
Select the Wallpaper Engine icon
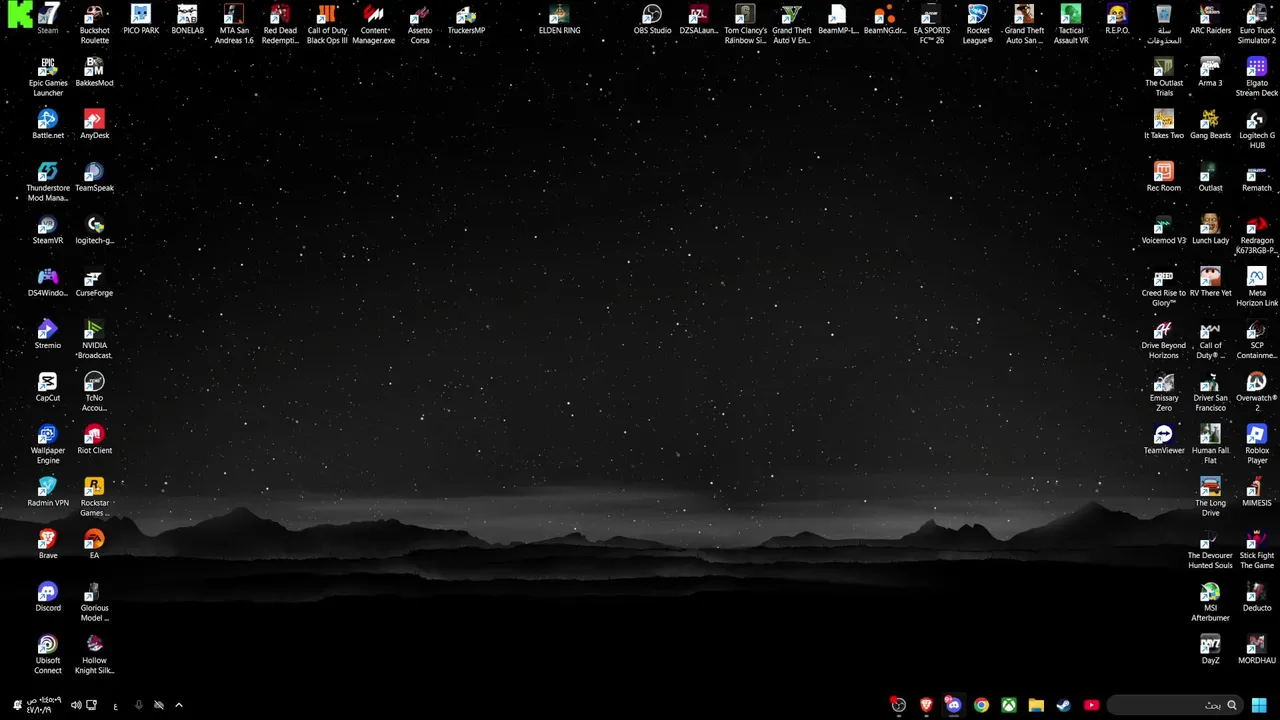pyautogui.click(x=48, y=444)
